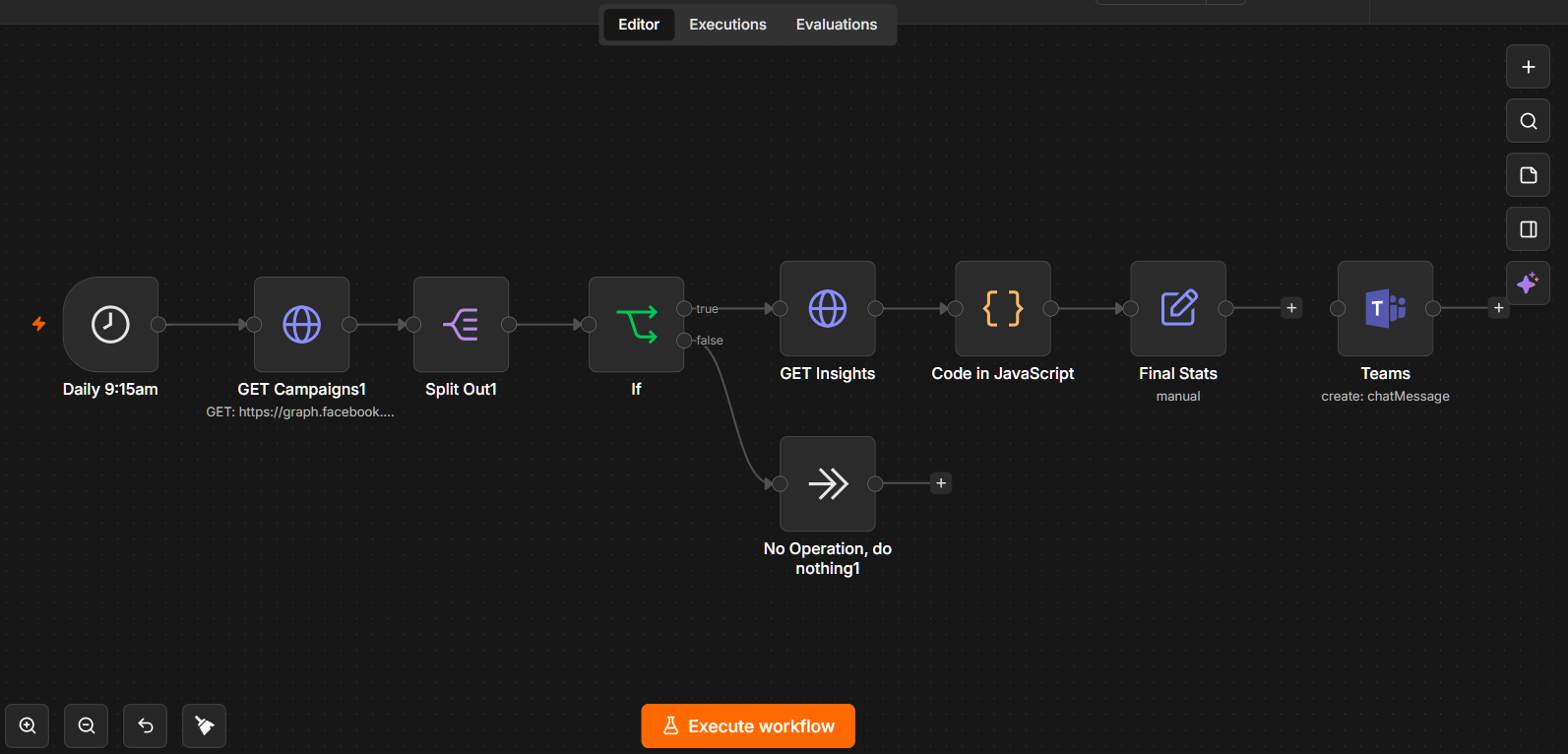Image resolution: width=1568 pixels, height=754 pixels.
Task: Tidy up workflow with the broom button
Action: pyautogui.click(x=205, y=725)
